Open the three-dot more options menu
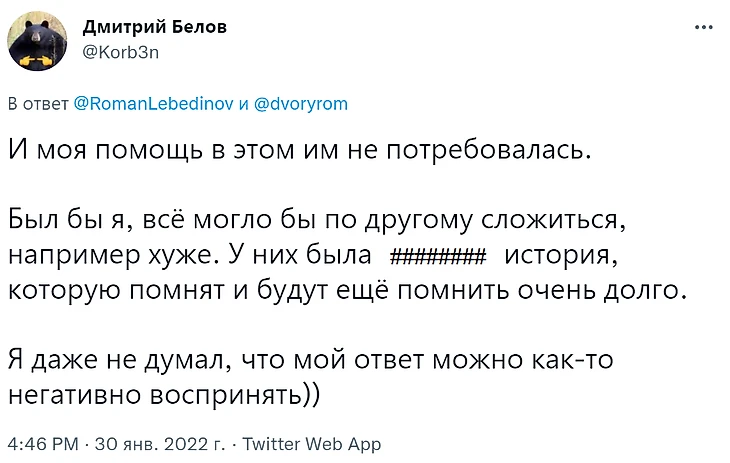Viewport: 730px width, 463px height. [703, 27]
